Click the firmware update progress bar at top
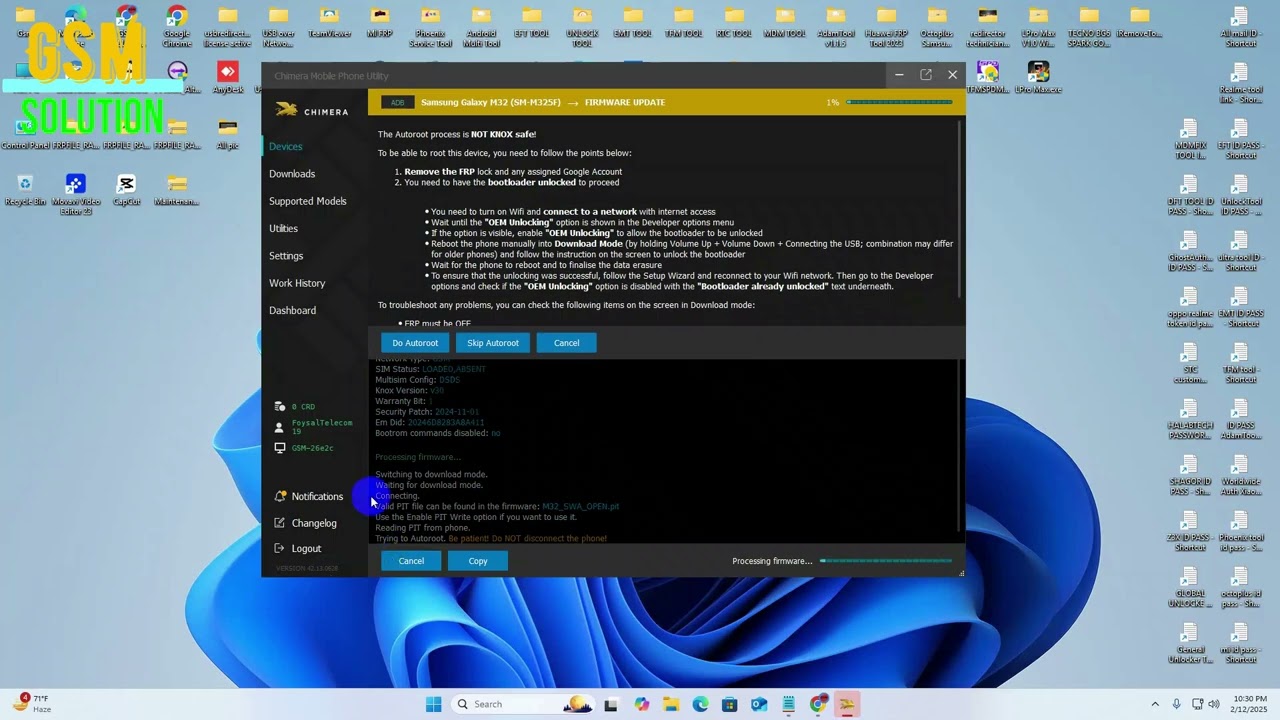 pyautogui.click(x=899, y=102)
